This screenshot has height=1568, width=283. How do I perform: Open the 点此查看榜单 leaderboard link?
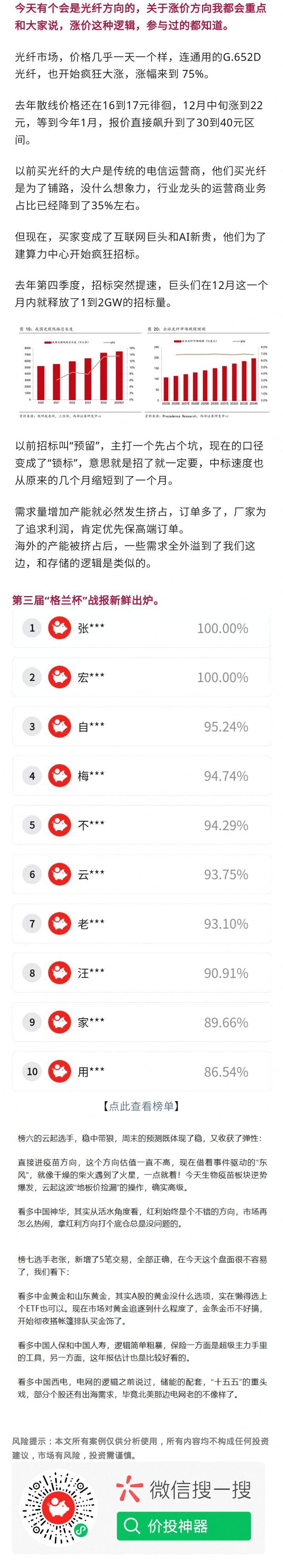pyautogui.click(x=141, y=1106)
